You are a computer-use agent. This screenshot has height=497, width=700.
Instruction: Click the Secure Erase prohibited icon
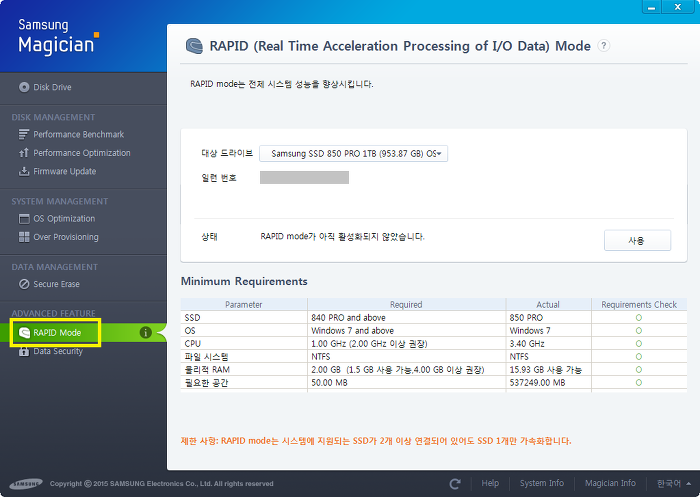[x=24, y=284]
